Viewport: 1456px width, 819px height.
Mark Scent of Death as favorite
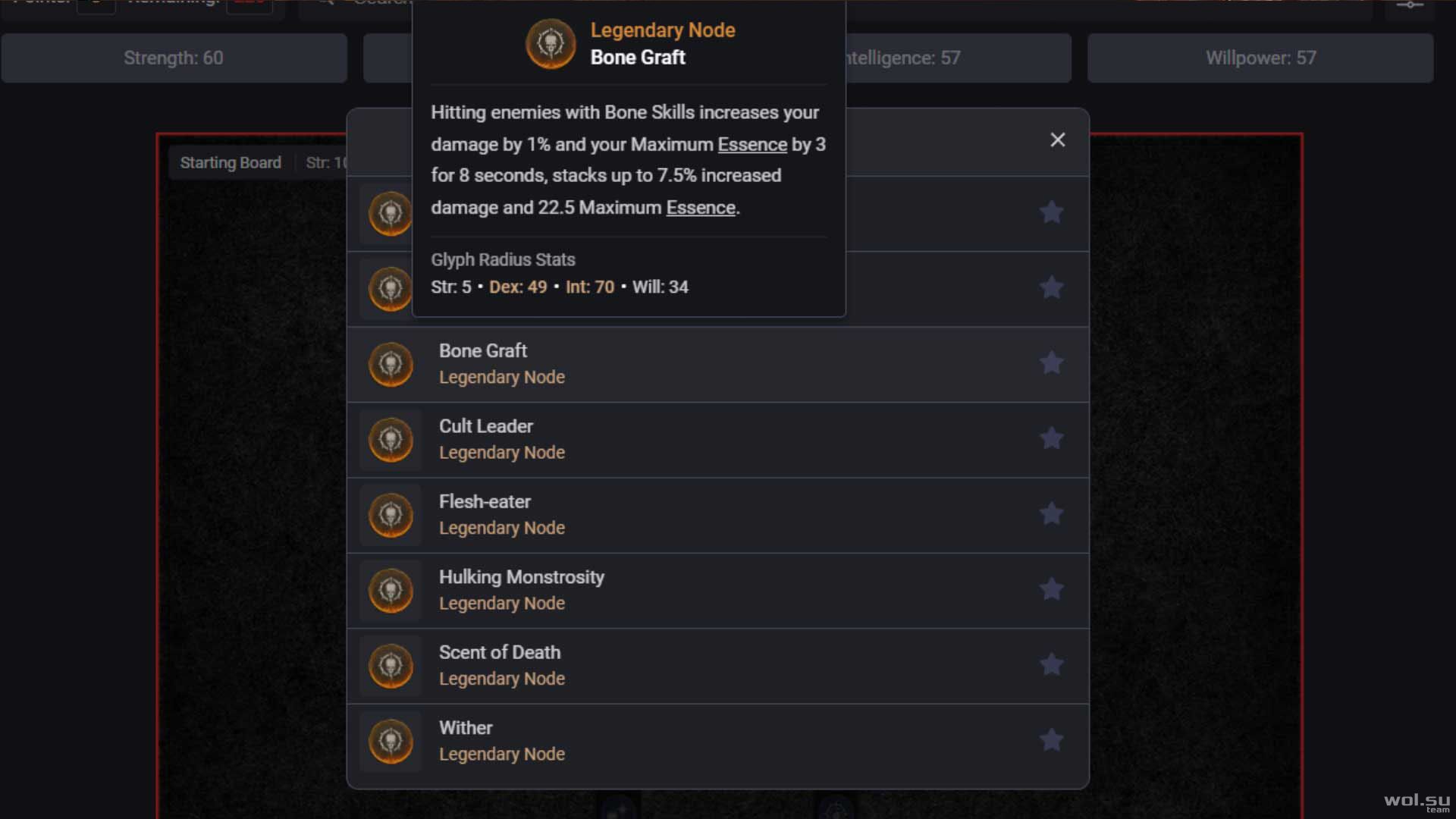1051,664
